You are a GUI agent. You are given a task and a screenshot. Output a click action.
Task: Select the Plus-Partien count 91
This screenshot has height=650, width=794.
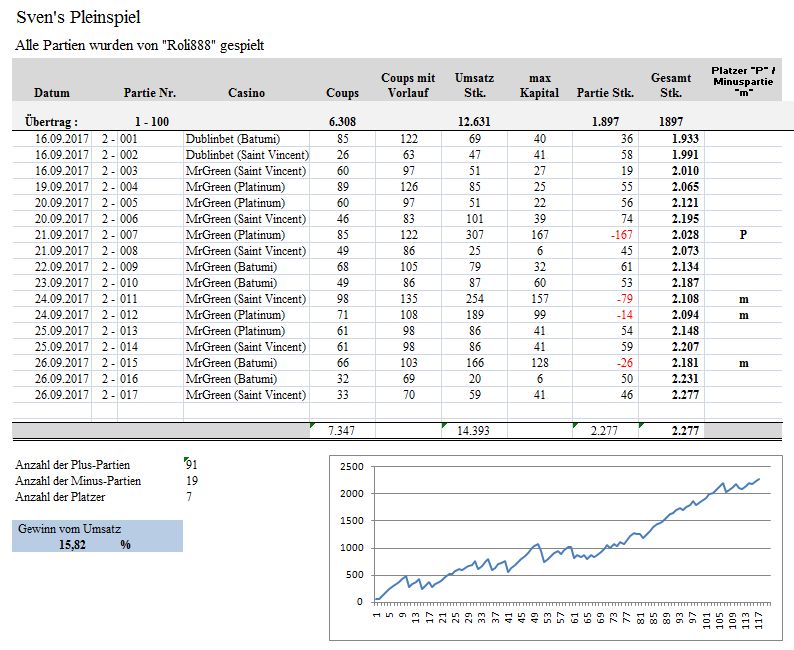tap(192, 465)
